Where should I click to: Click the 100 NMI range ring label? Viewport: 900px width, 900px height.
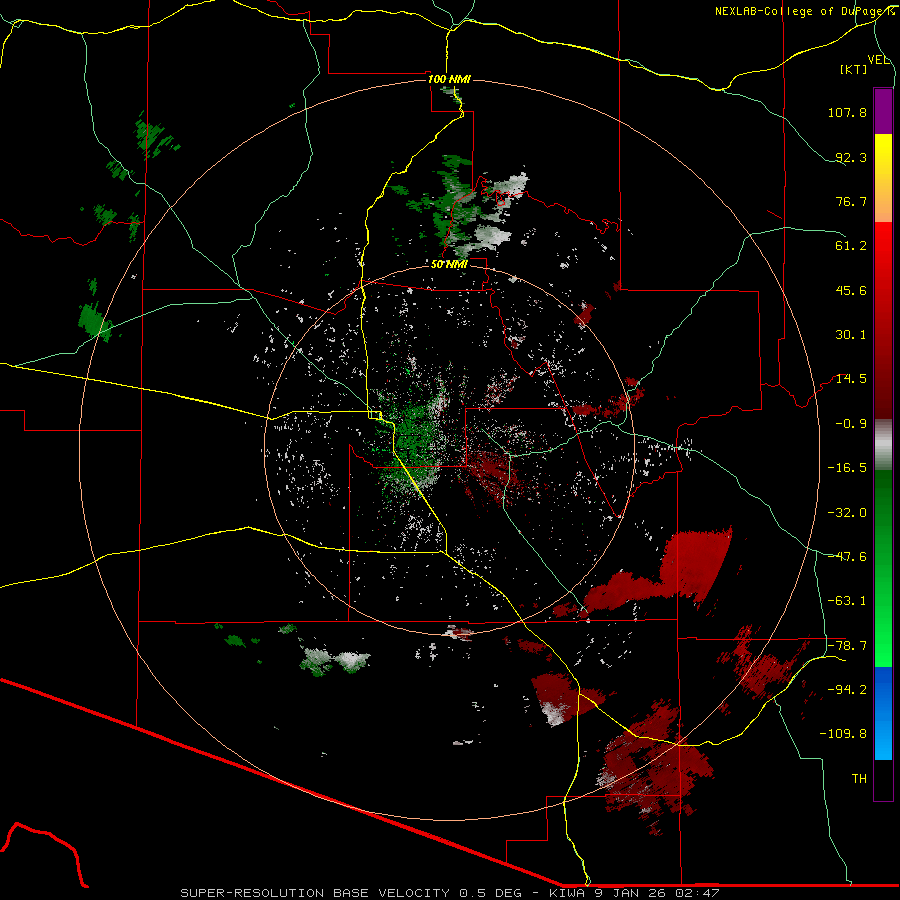pyautogui.click(x=449, y=79)
